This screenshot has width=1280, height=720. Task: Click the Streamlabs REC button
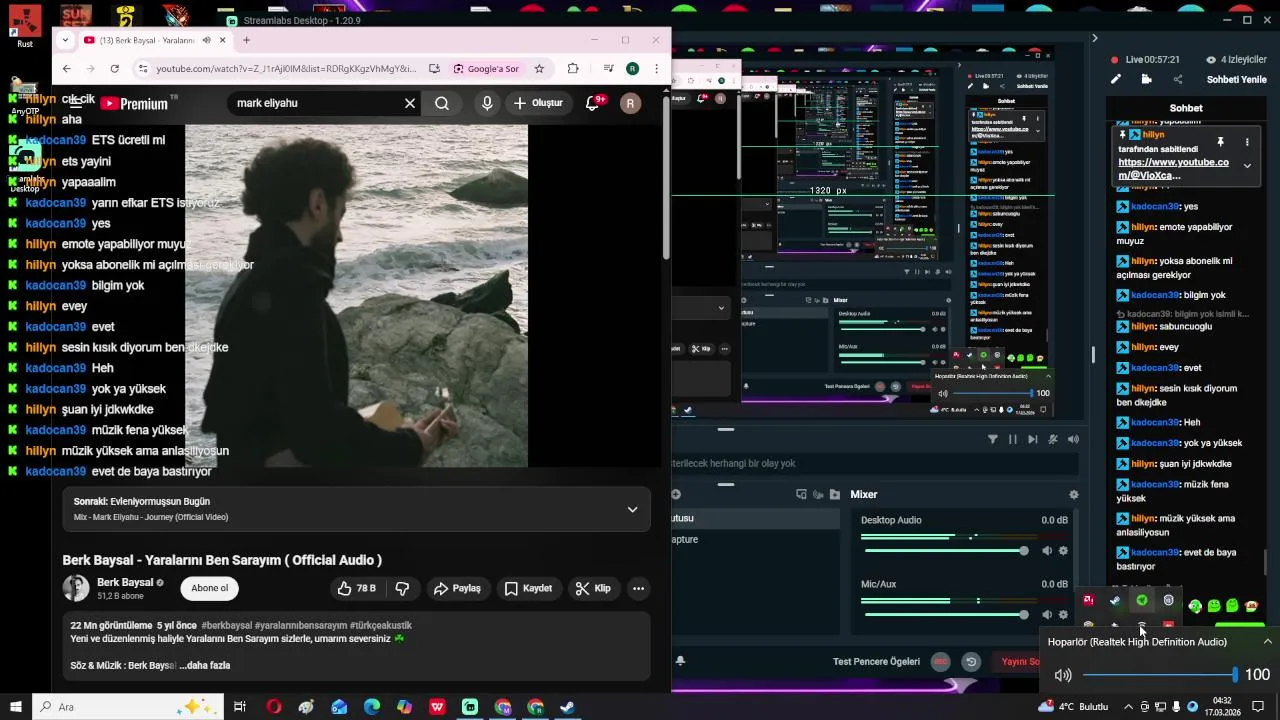(940, 661)
